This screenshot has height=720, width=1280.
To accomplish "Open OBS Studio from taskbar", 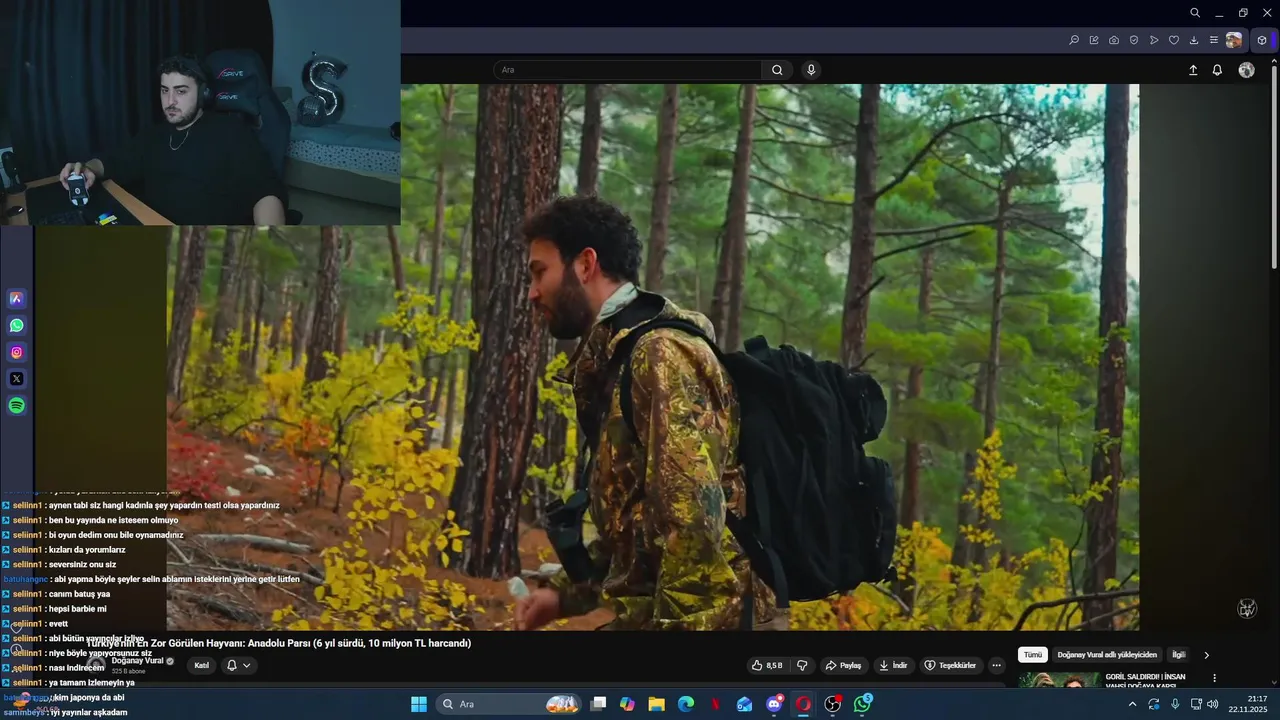I will coord(833,704).
